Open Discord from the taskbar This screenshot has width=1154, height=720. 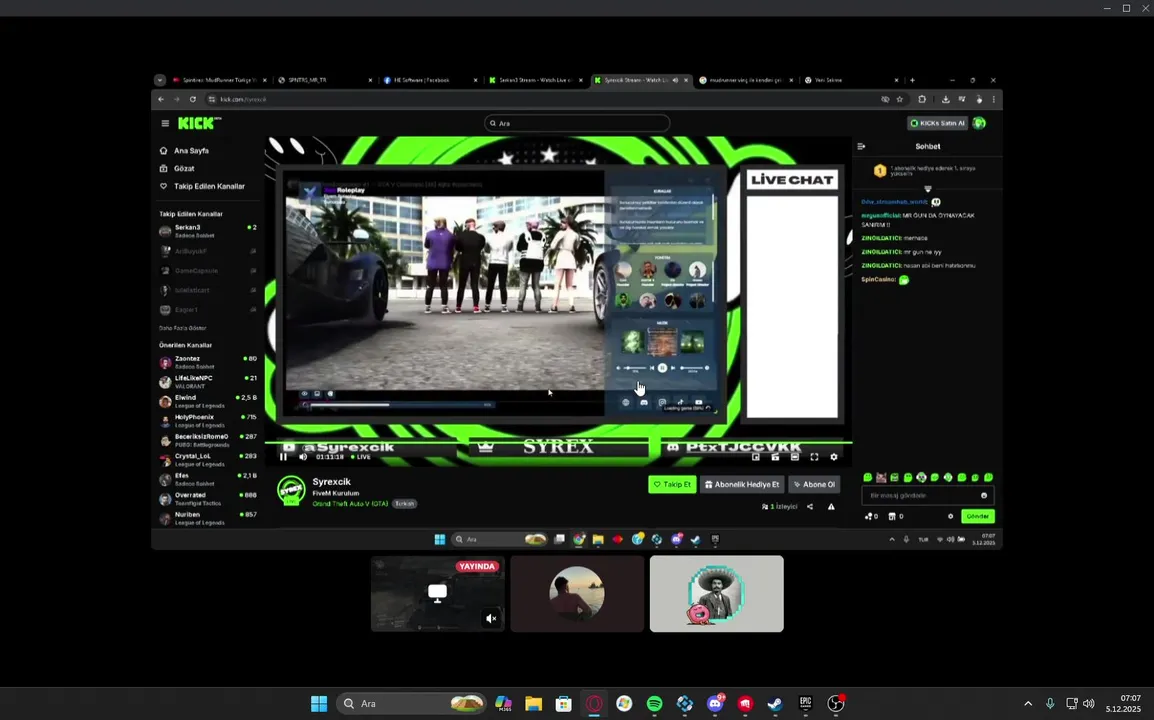(x=715, y=704)
